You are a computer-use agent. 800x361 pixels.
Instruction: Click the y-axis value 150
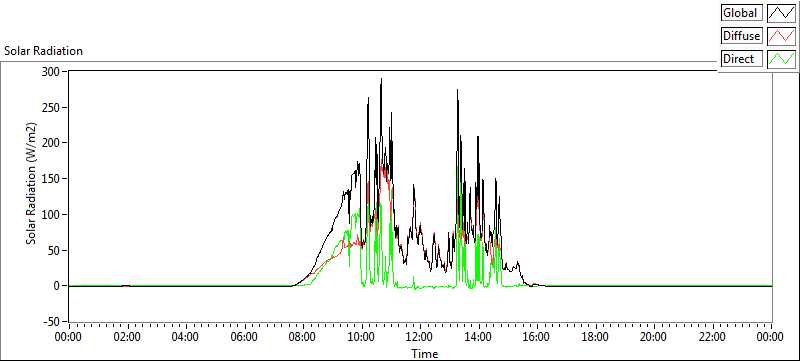coord(51,178)
